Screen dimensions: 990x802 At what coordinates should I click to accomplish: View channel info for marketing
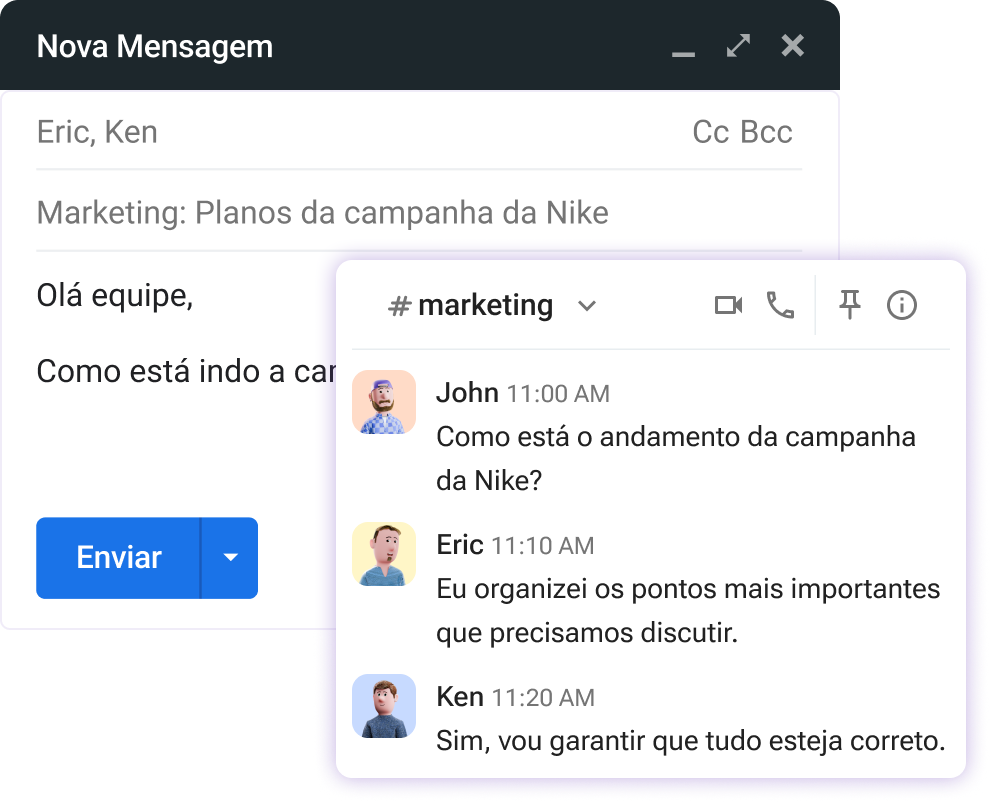[901, 305]
